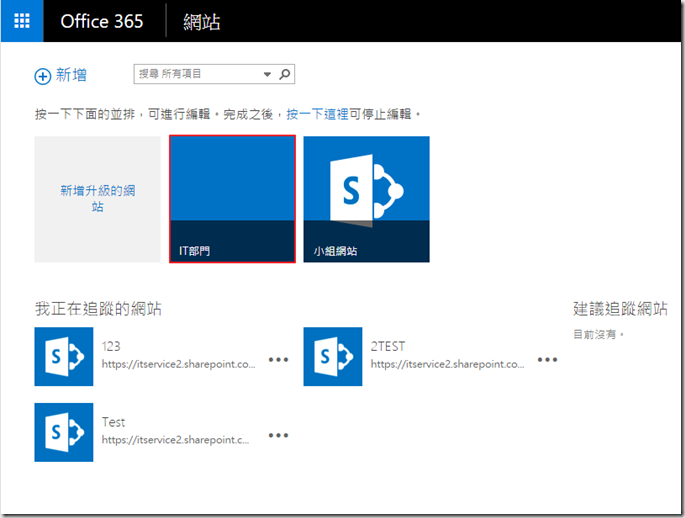This screenshot has height=518, width=685.
Task: Click the SharePoint icon for Test site
Action: click(64, 432)
